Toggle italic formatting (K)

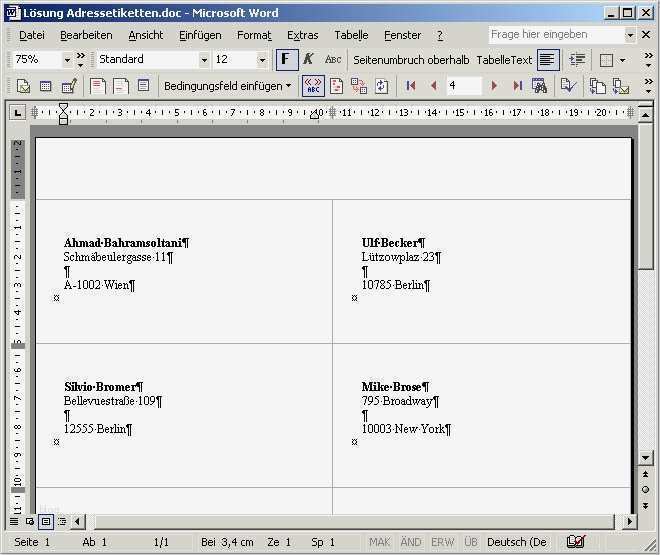pos(308,60)
